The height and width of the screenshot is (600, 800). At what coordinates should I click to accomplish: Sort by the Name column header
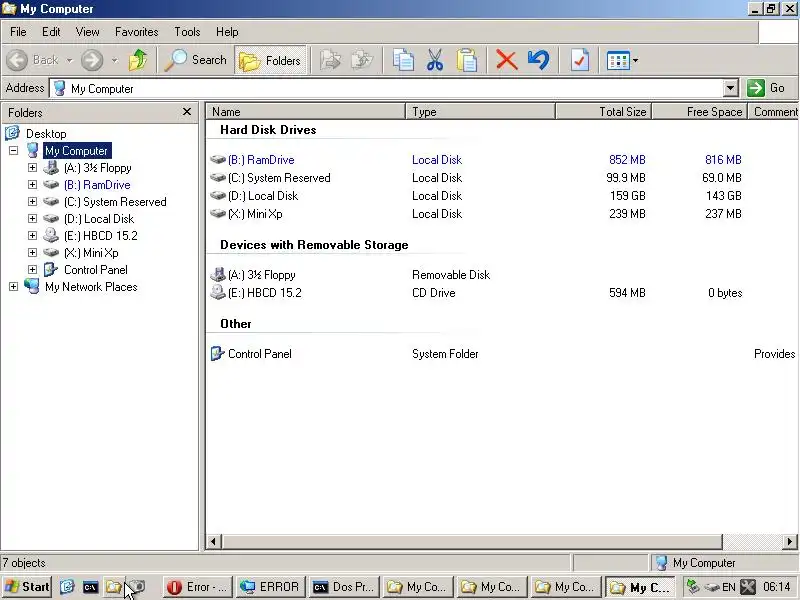pos(305,112)
